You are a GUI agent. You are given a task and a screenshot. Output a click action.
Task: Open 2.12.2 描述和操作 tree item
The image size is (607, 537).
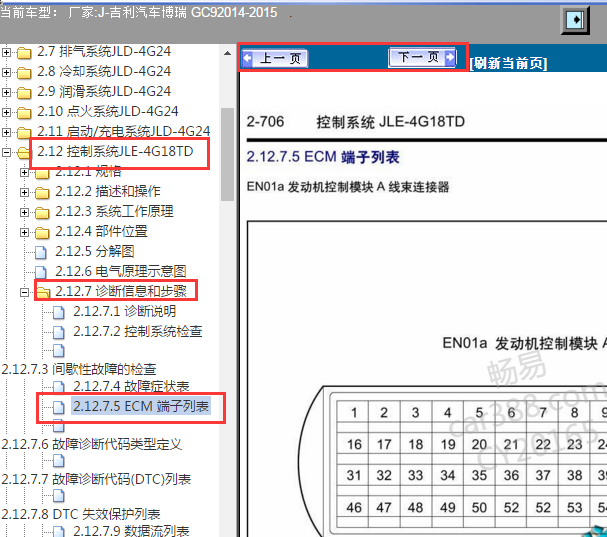click(x=108, y=192)
